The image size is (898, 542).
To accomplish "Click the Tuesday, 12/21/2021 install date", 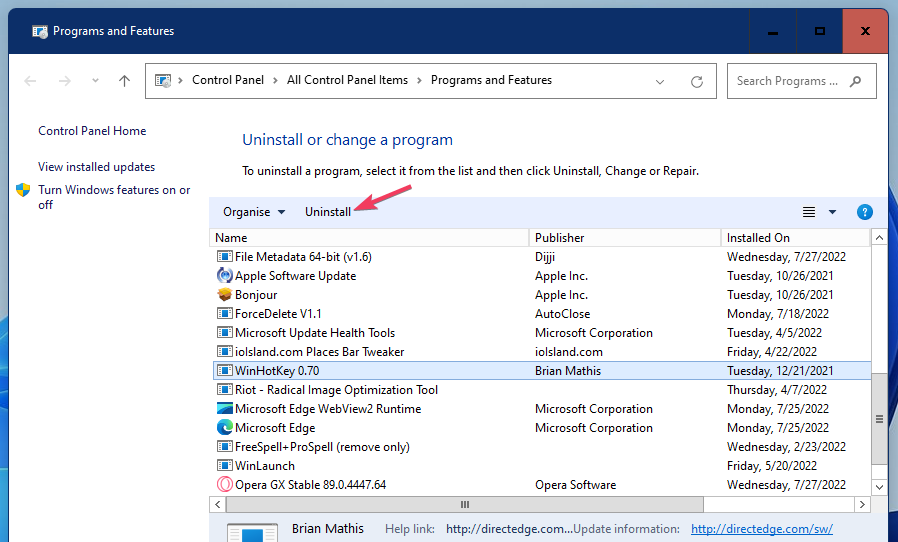I will click(780, 371).
